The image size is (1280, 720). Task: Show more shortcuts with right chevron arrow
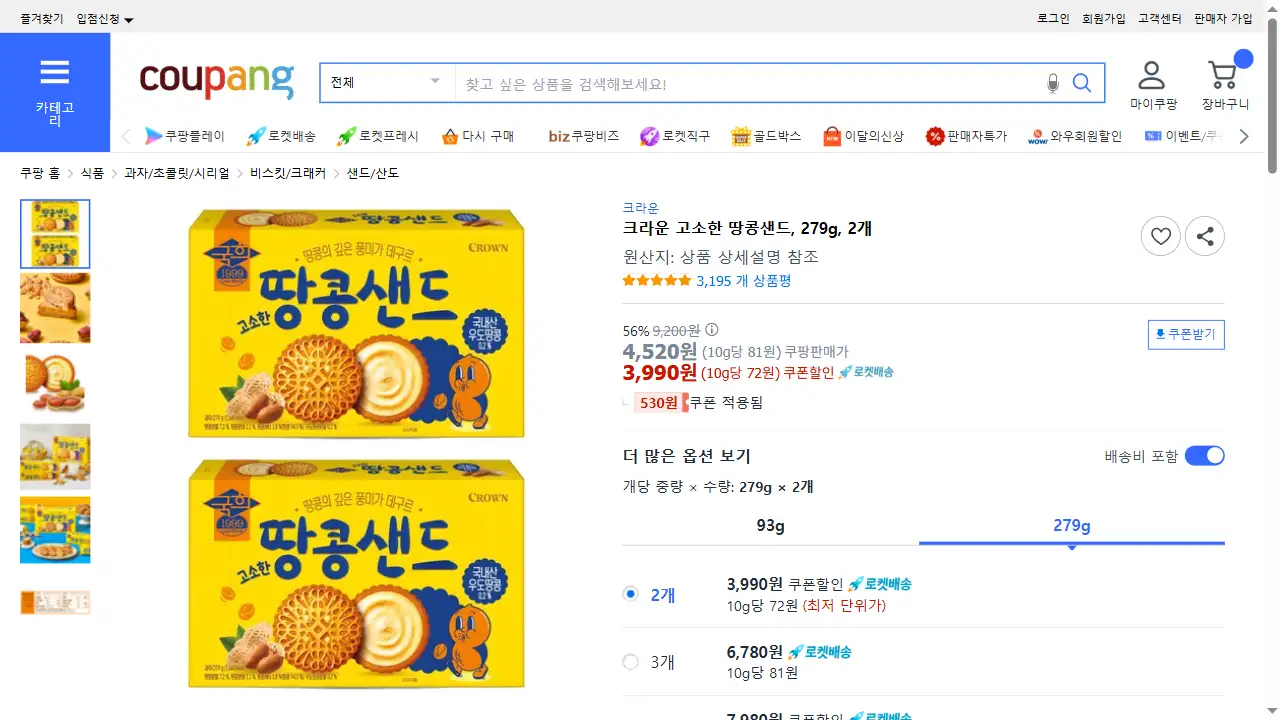[x=1244, y=136]
